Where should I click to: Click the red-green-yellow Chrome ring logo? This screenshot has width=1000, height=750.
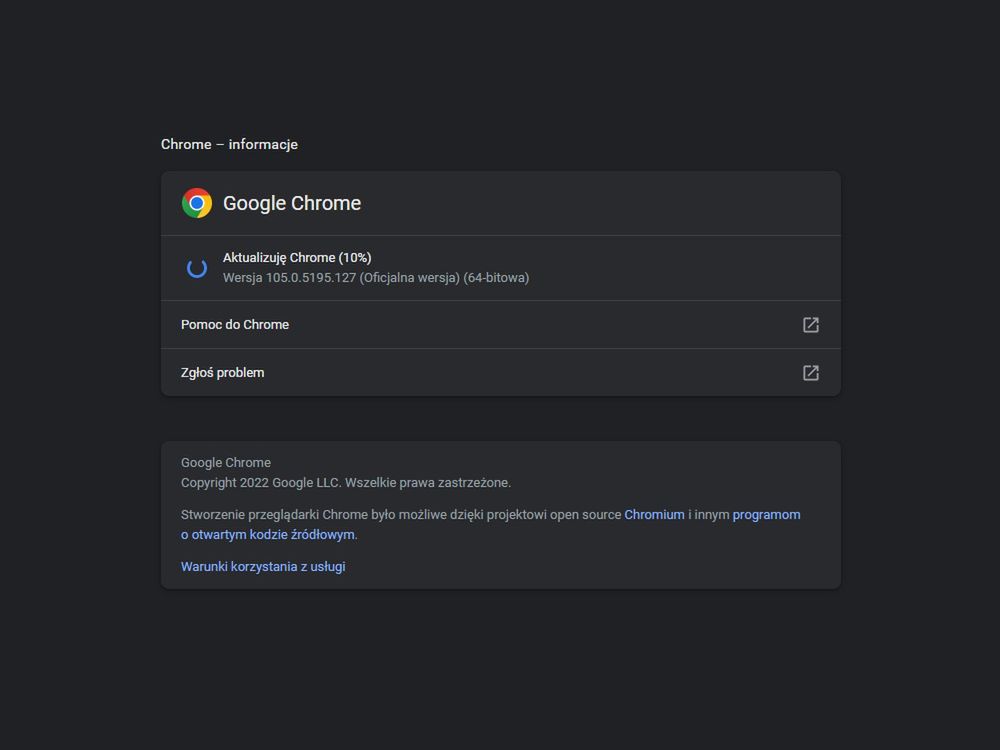click(197, 203)
